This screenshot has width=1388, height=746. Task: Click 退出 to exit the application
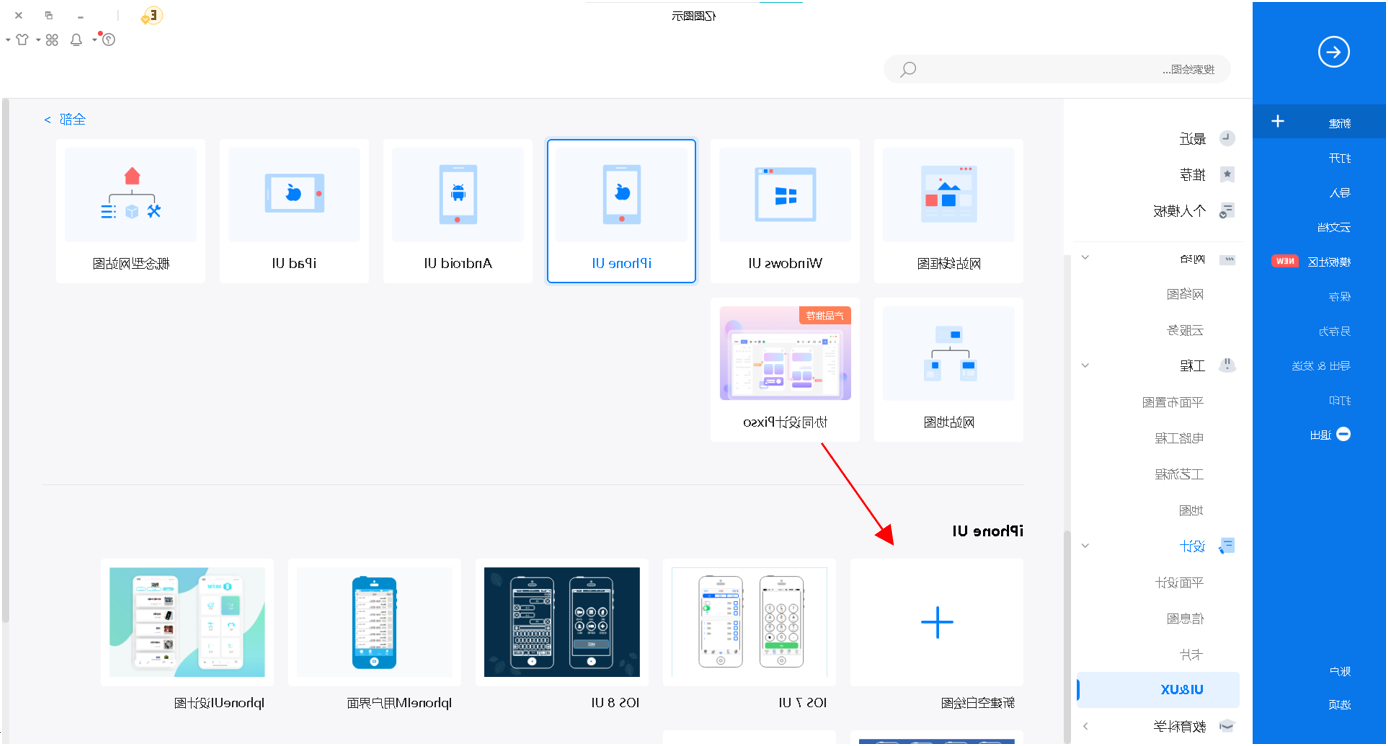click(1320, 435)
